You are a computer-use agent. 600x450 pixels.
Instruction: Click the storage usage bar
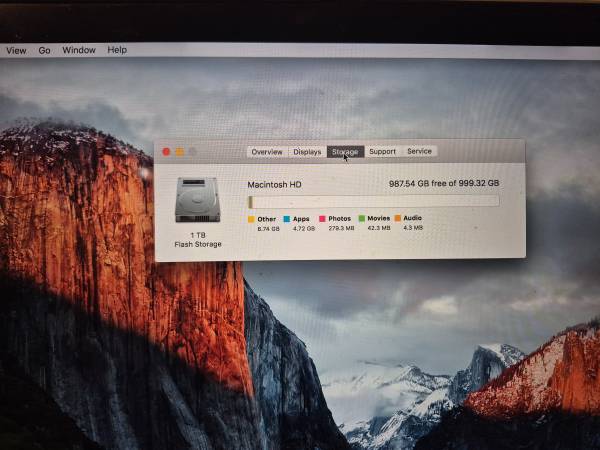click(x=373, y=201)
